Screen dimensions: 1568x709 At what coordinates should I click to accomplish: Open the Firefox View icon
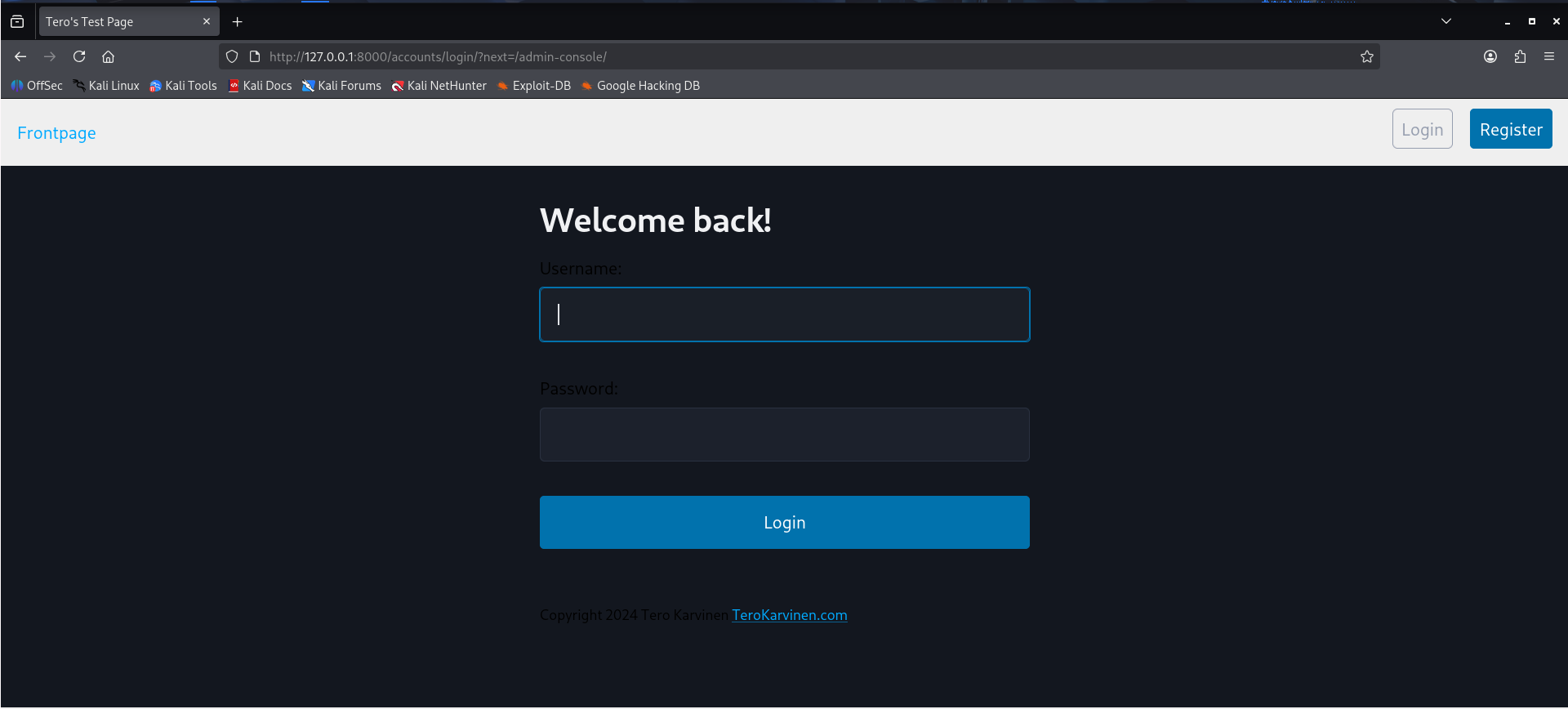pyautogui.click(x=17, y=22)
